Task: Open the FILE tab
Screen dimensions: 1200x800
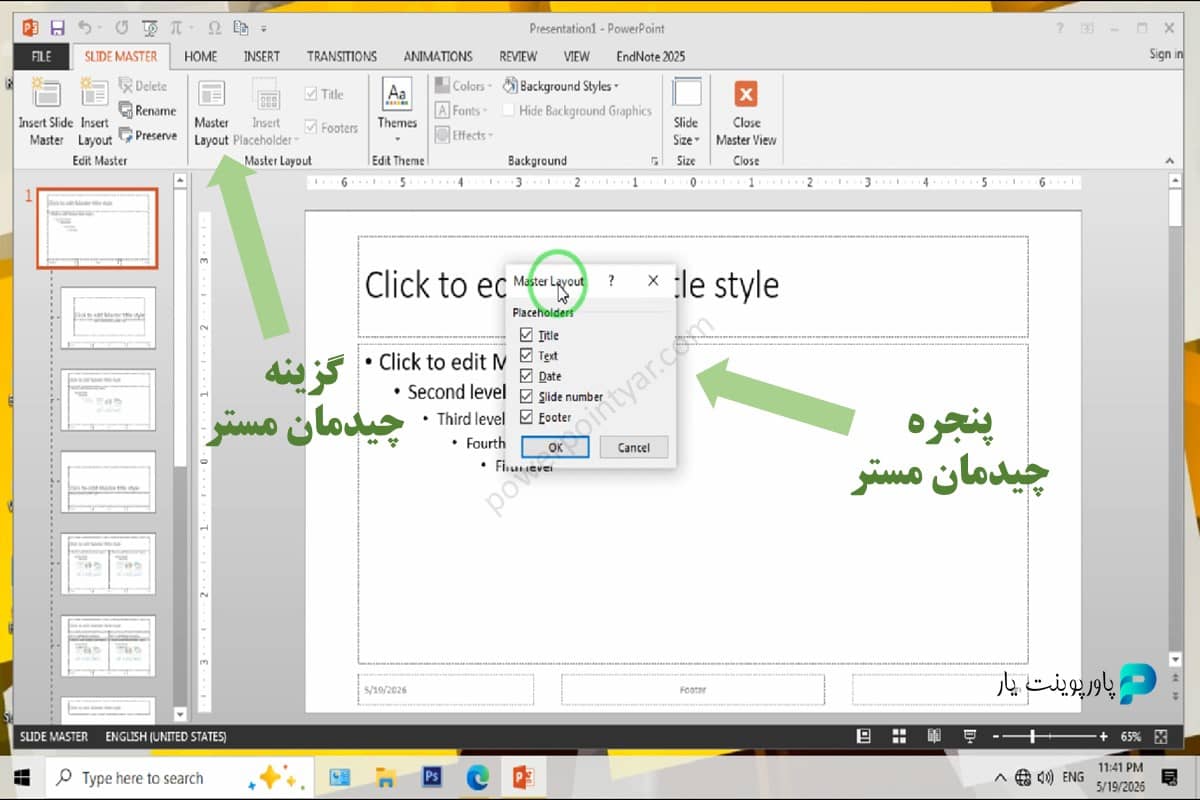Action: [x=41, y=56]
